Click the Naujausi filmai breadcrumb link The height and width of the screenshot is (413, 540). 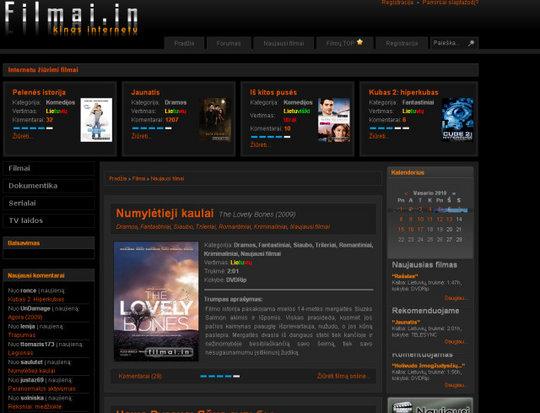[x=167, y=179]
